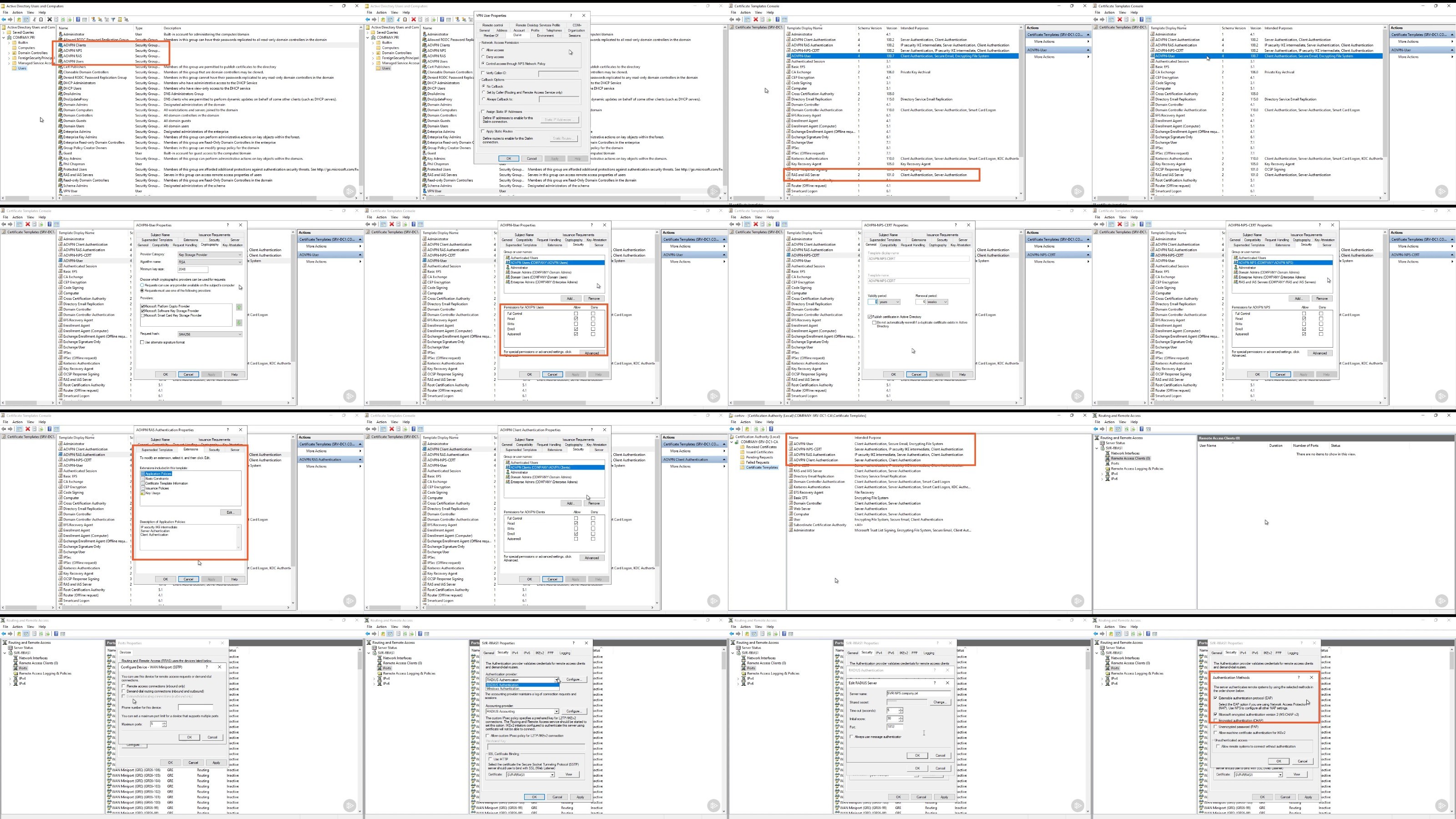This screenshot has height=819, width=1456.
Task: Click OK in VPN User Properties
Action: coord(509,158)
